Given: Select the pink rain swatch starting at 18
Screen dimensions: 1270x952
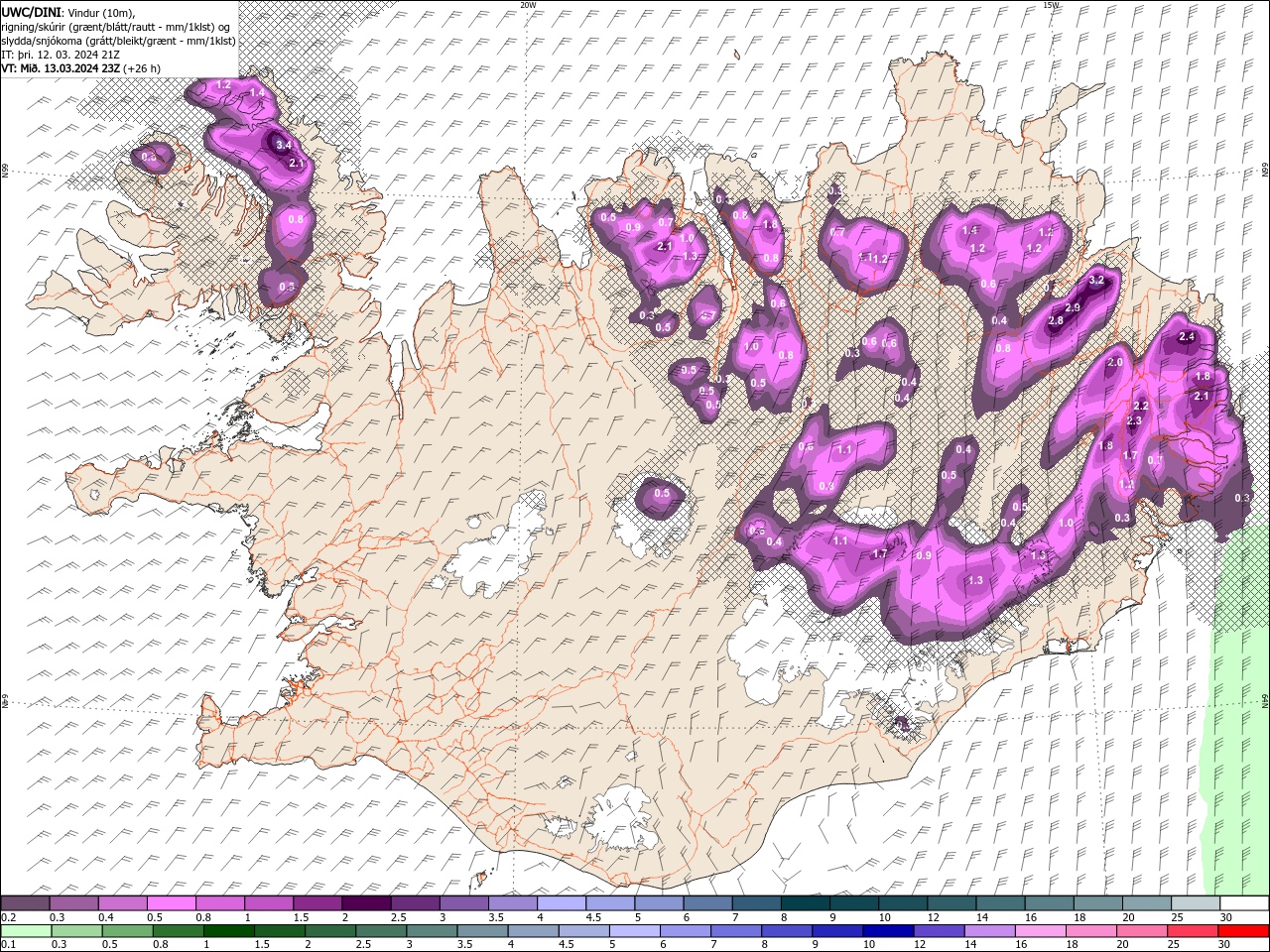Looking at the screenshot, I should point(1091,931).
